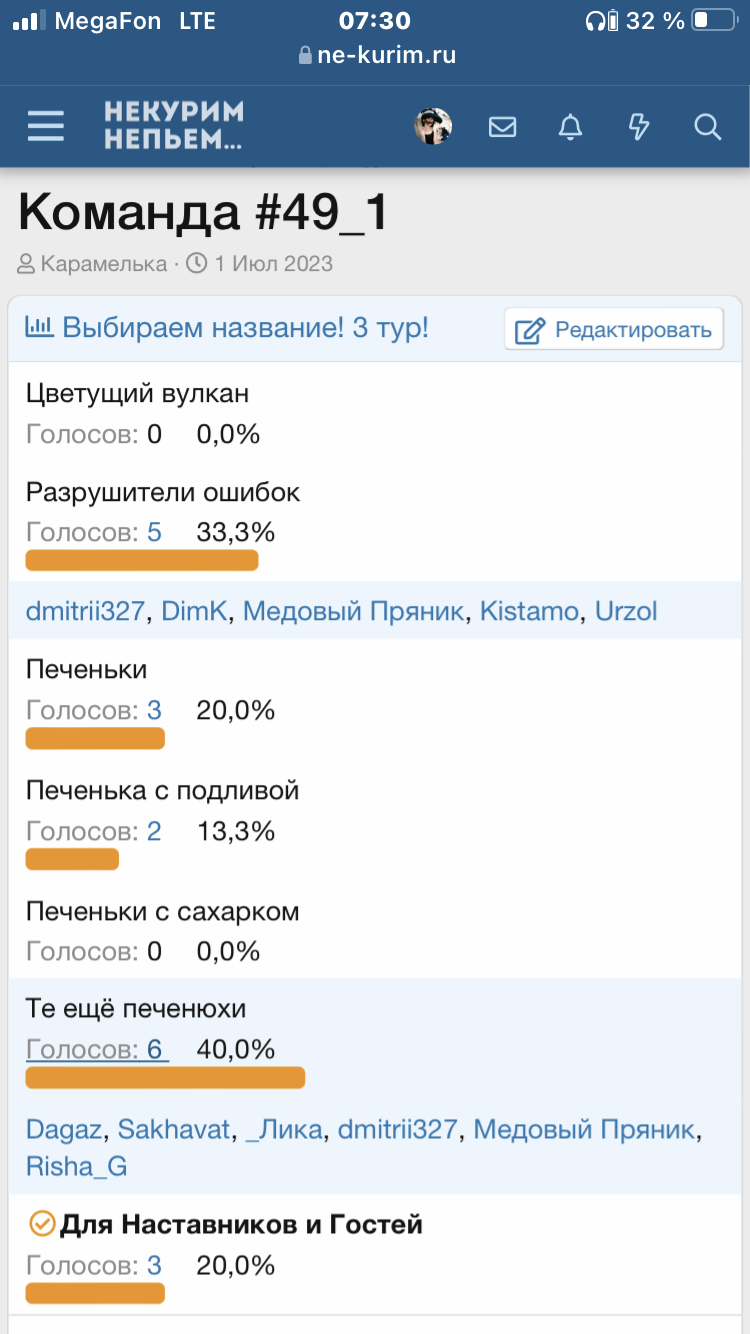Image resolution: width=750 pixels, height=1334 pixels.
Task: Open the hamburger navigation menu
Action: [46, 127]
